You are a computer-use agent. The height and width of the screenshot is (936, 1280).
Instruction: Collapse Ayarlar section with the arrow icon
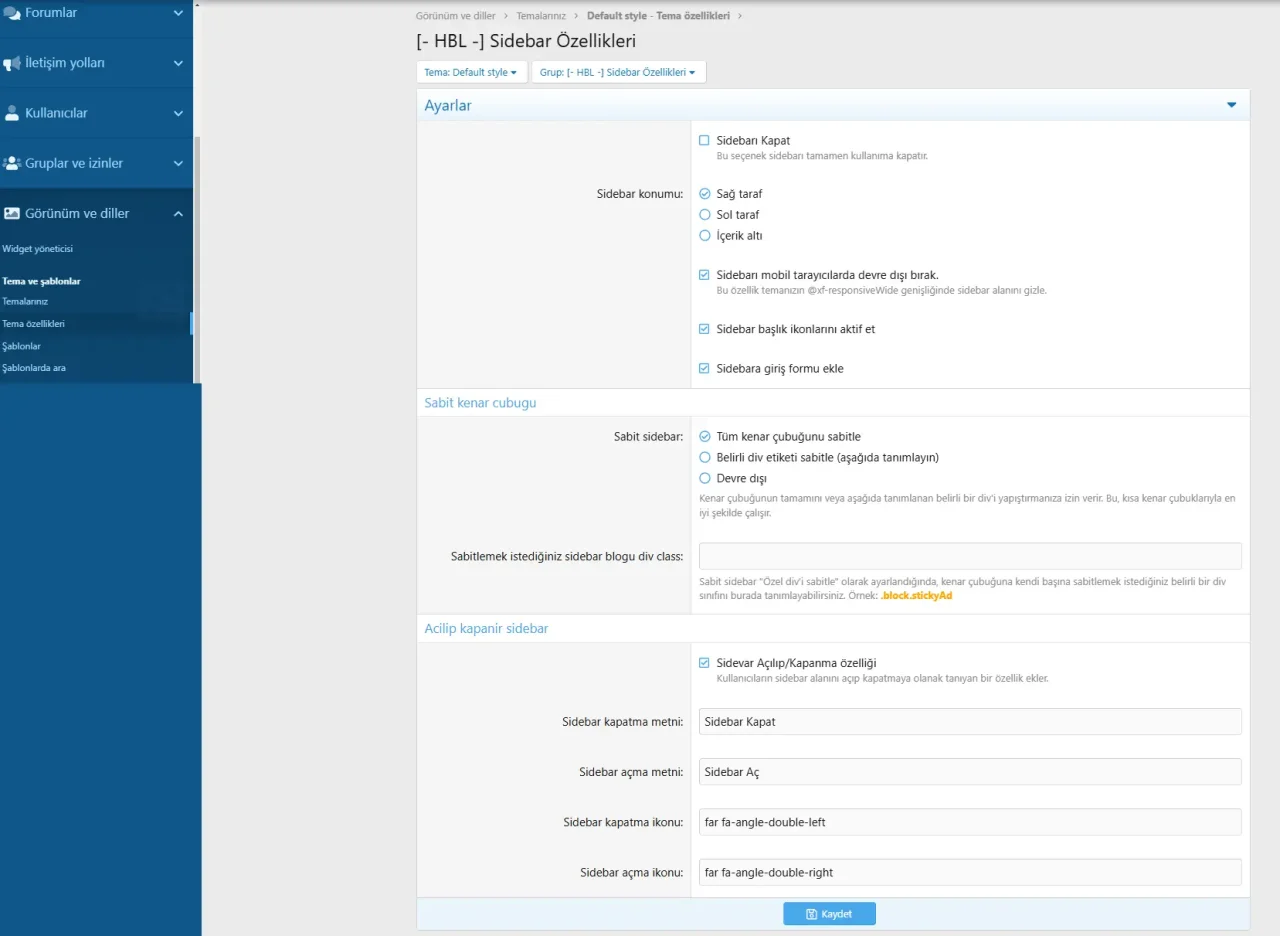click(1231, 105)
